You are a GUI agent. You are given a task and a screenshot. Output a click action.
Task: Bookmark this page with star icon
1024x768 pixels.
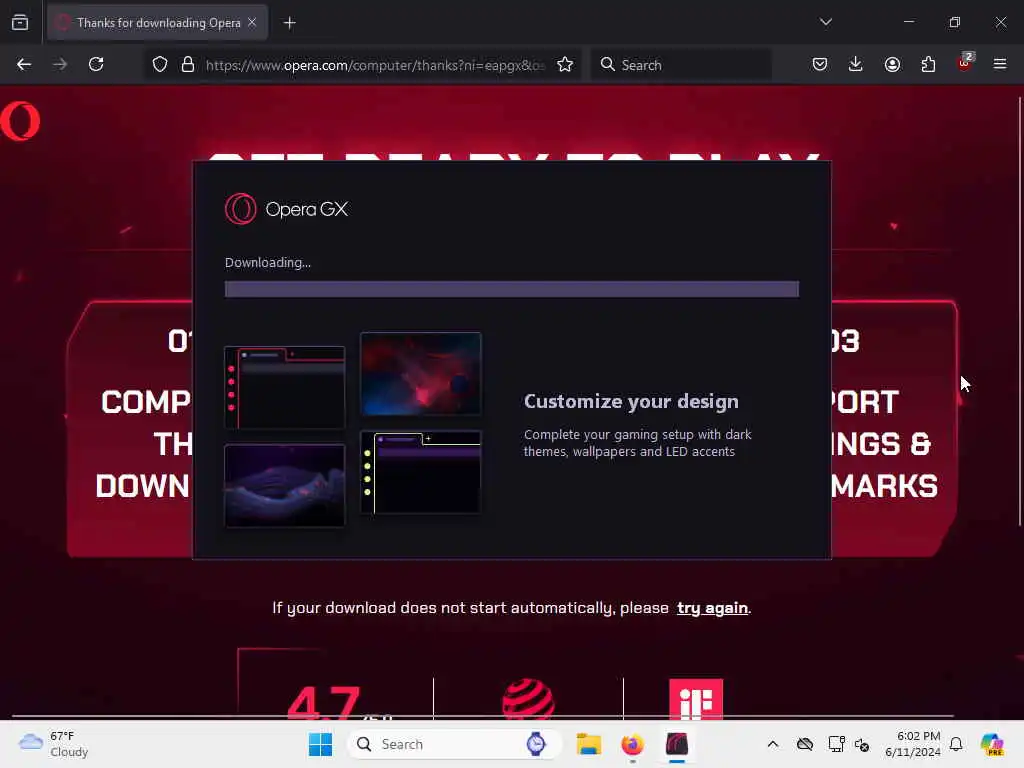coord(565,65)
